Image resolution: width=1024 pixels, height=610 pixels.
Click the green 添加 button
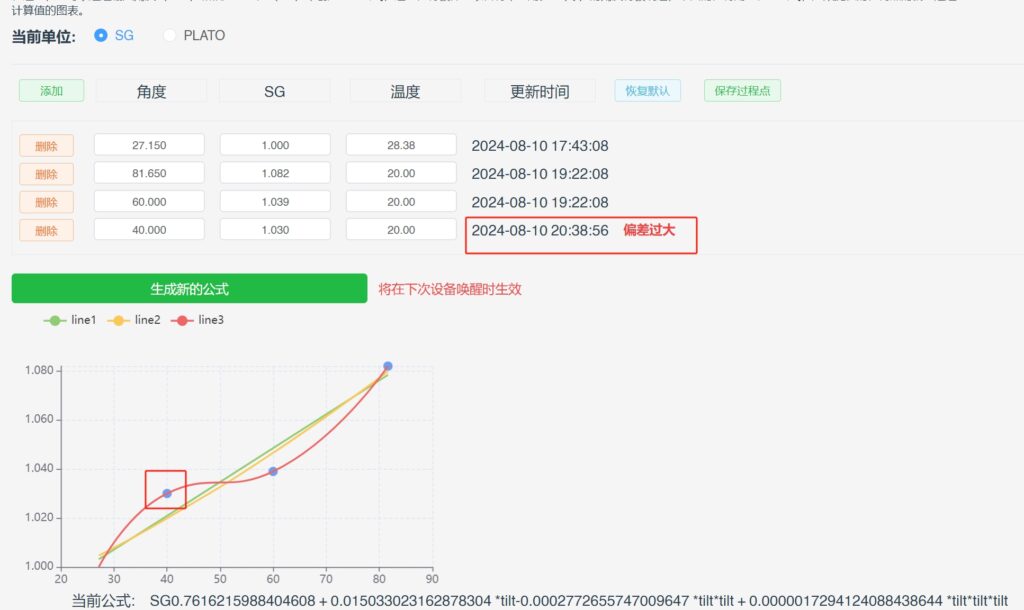[51, 91]
